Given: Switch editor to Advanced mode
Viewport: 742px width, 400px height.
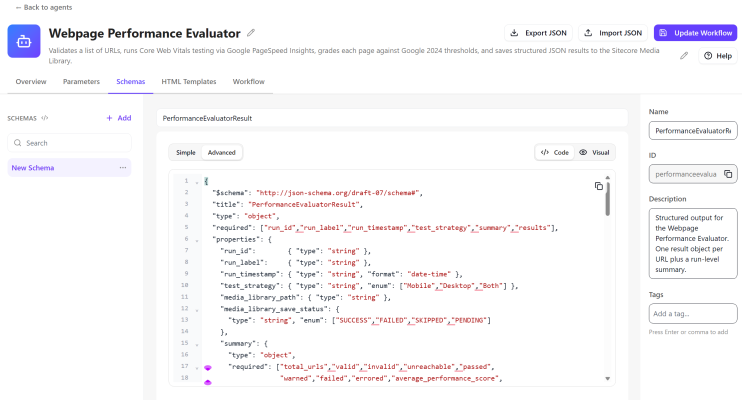Looking at the screenshot, I should click(221, 152).
